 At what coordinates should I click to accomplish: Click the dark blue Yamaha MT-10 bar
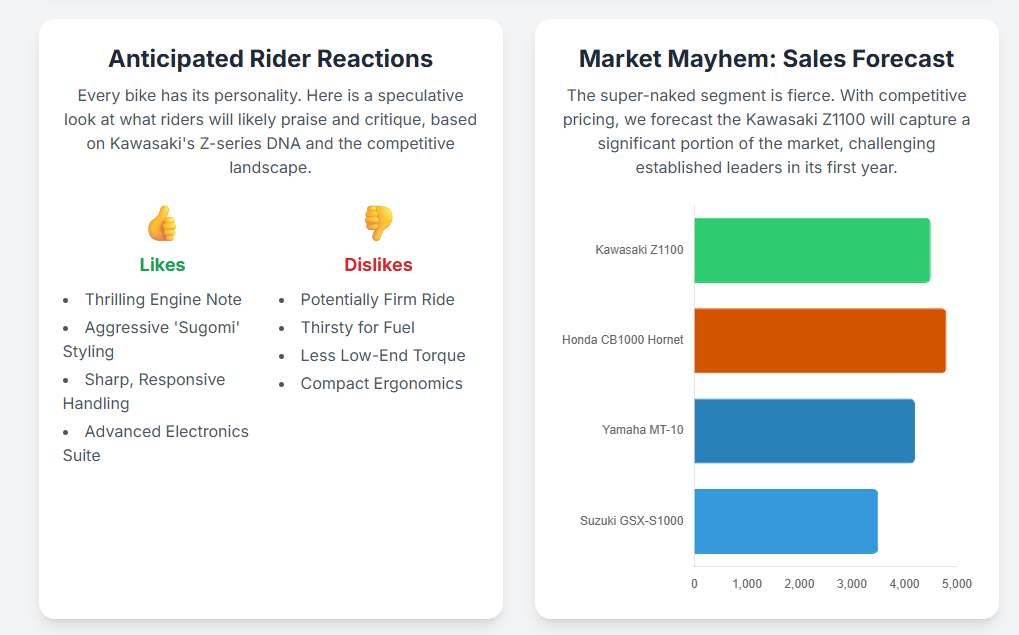click(804, 430)
